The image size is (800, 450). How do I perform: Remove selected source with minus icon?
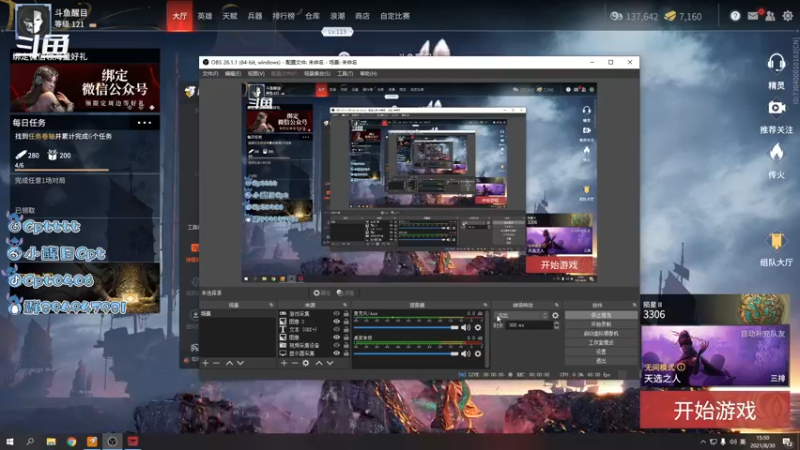tap(294, 363)
